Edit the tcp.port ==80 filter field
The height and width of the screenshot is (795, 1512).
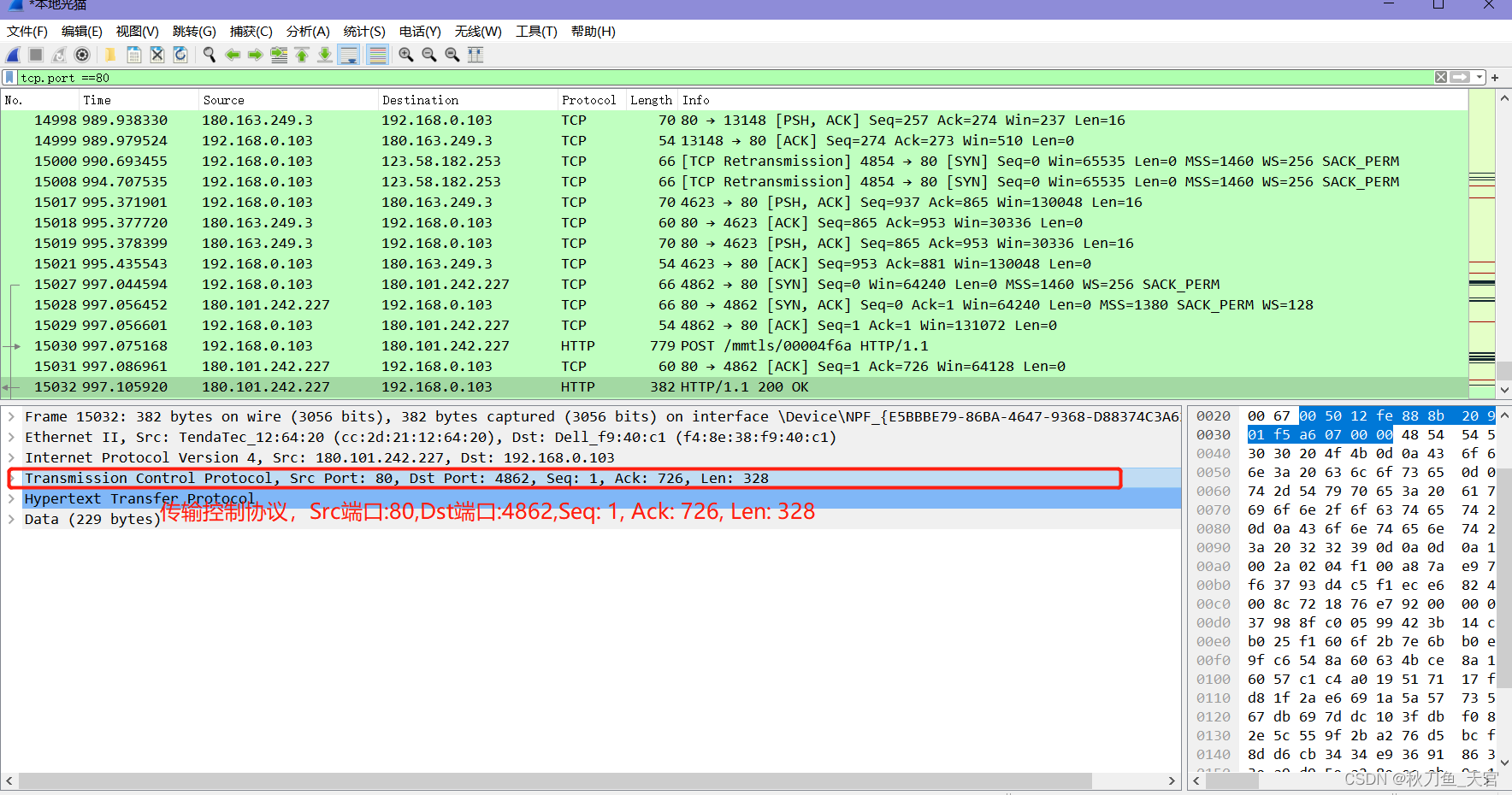[x=725, y=78]
